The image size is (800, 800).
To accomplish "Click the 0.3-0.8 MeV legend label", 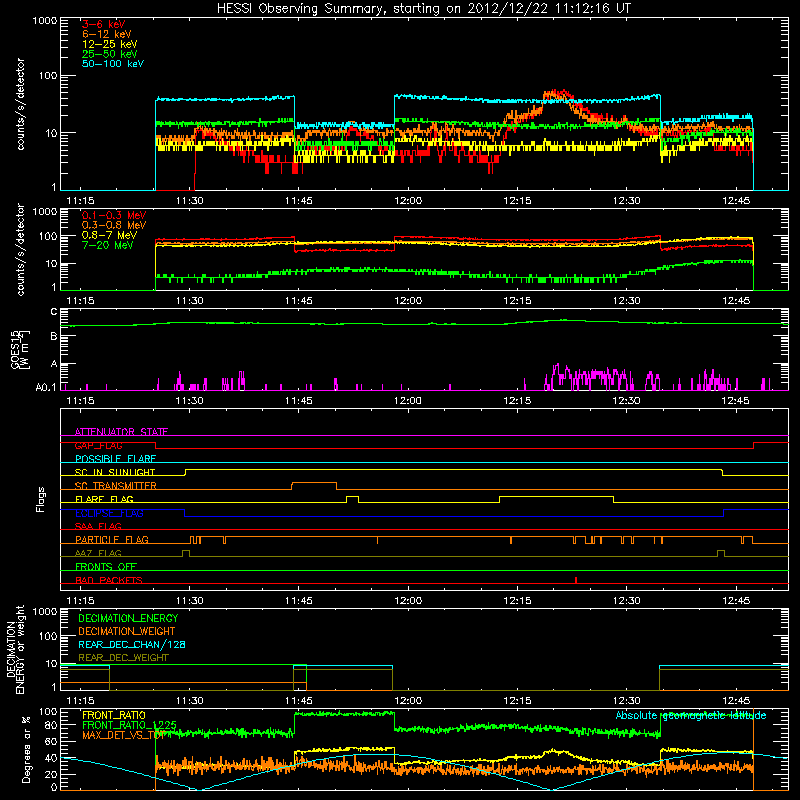I will pos(114,225).
